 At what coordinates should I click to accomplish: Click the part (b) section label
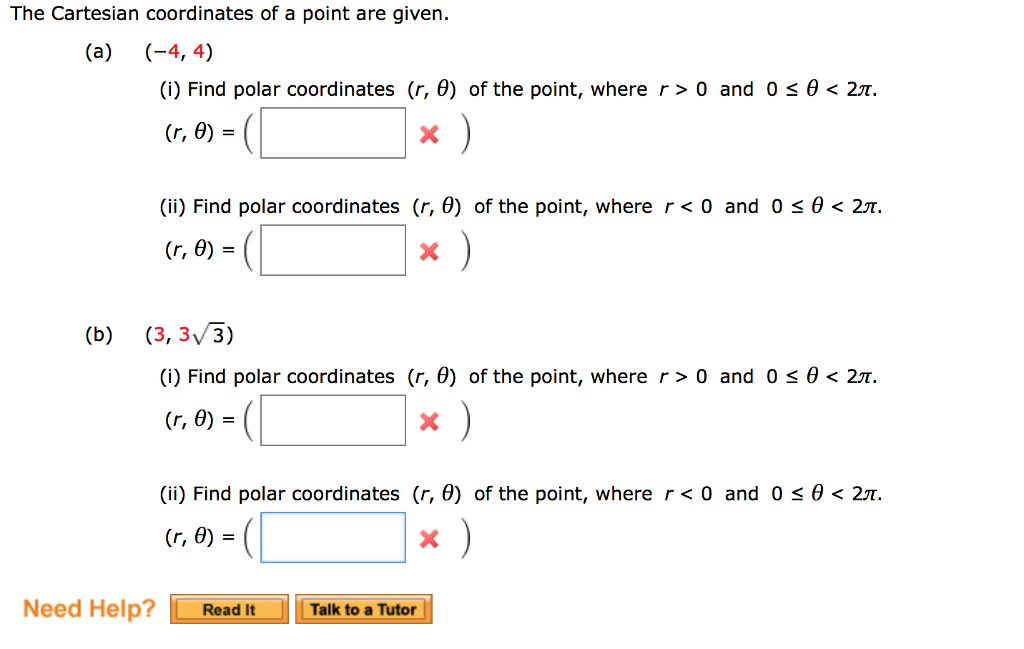pyautogui.click(x=98, y=335)
